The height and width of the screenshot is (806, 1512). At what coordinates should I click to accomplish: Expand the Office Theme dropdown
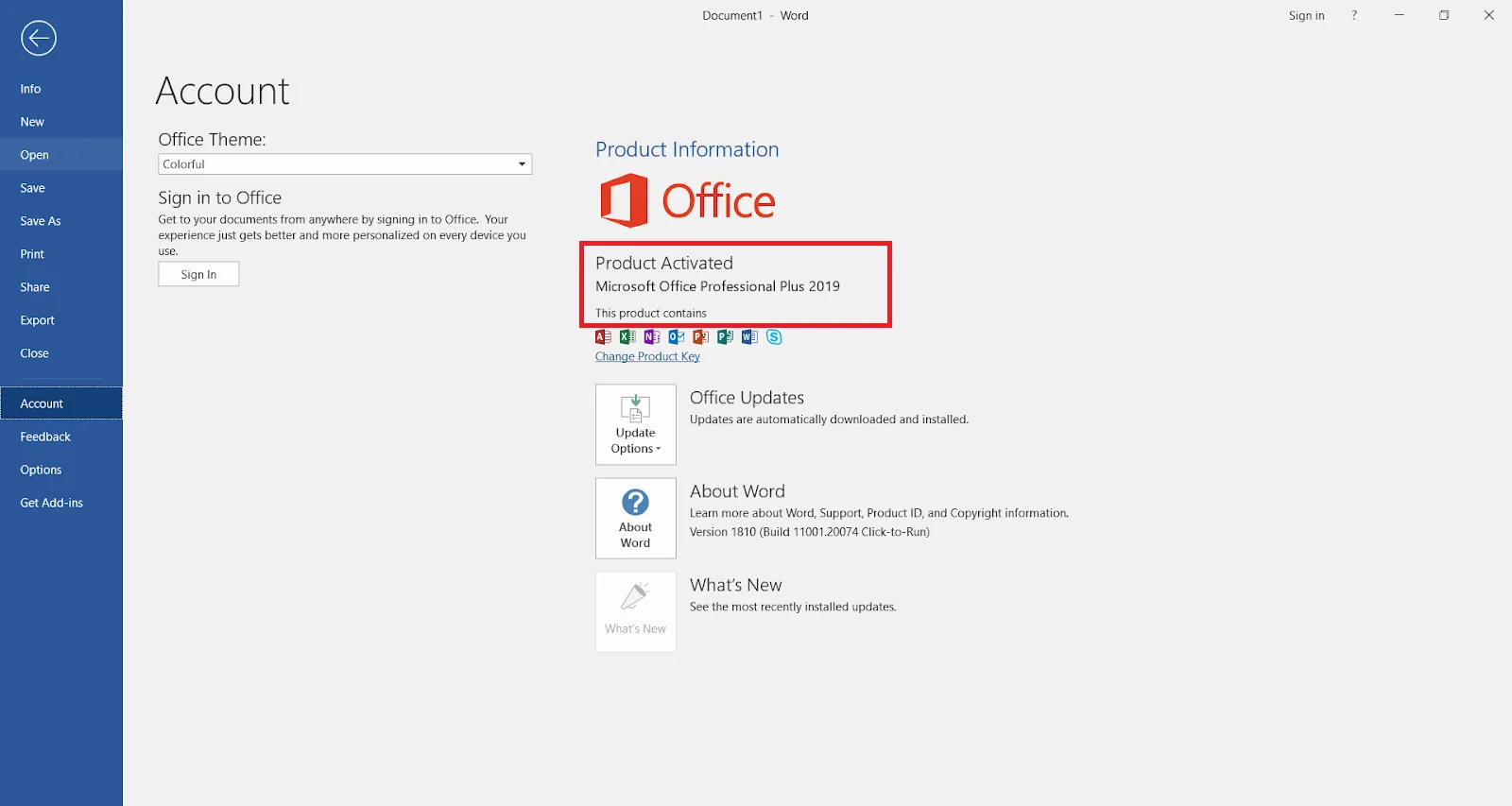point(345,164)
